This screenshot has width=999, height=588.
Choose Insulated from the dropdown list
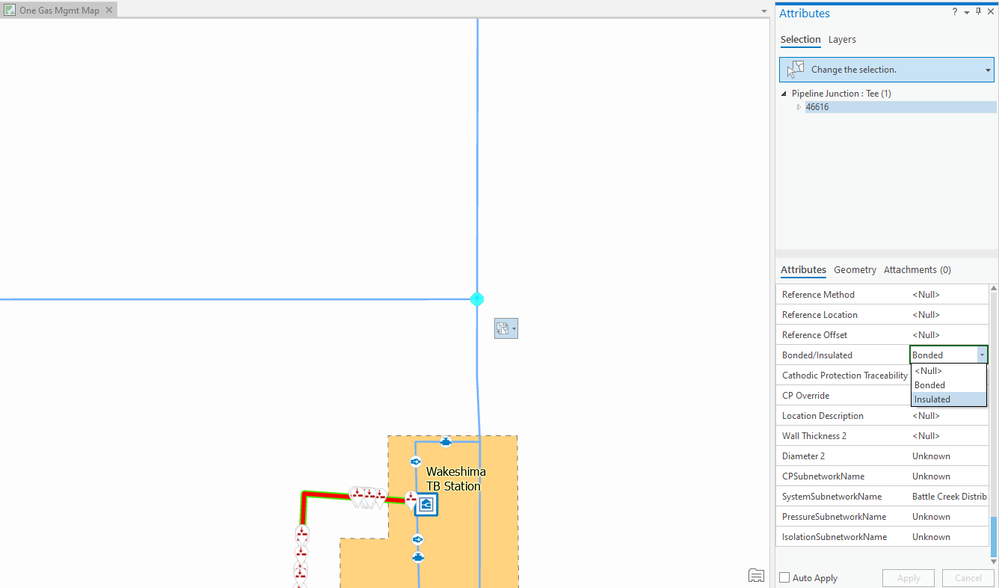coord(949,399)
